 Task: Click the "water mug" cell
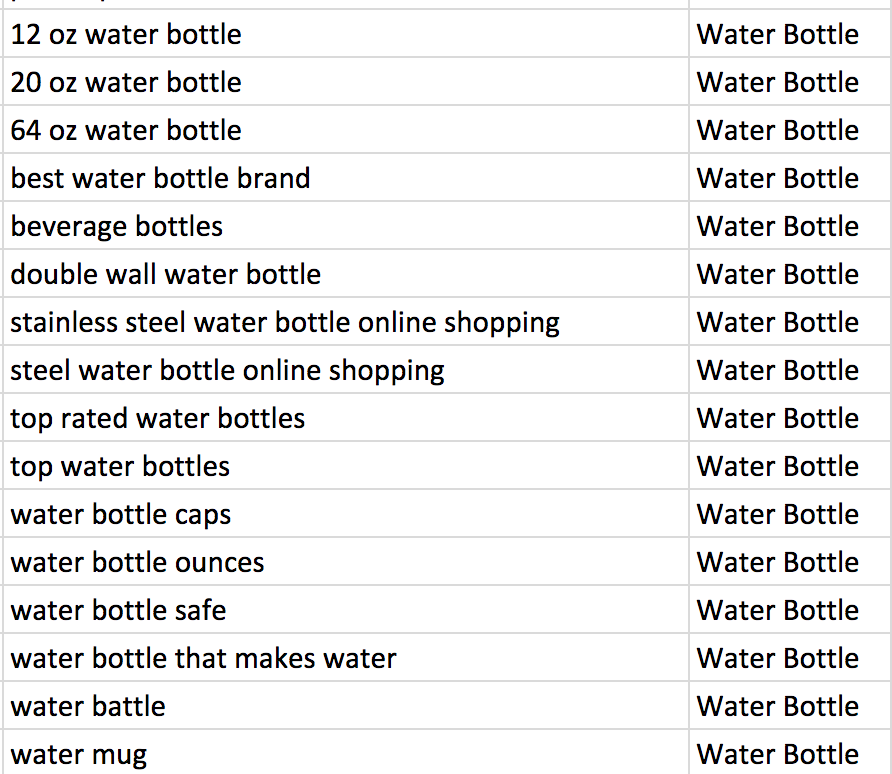(x=79, y=755)
